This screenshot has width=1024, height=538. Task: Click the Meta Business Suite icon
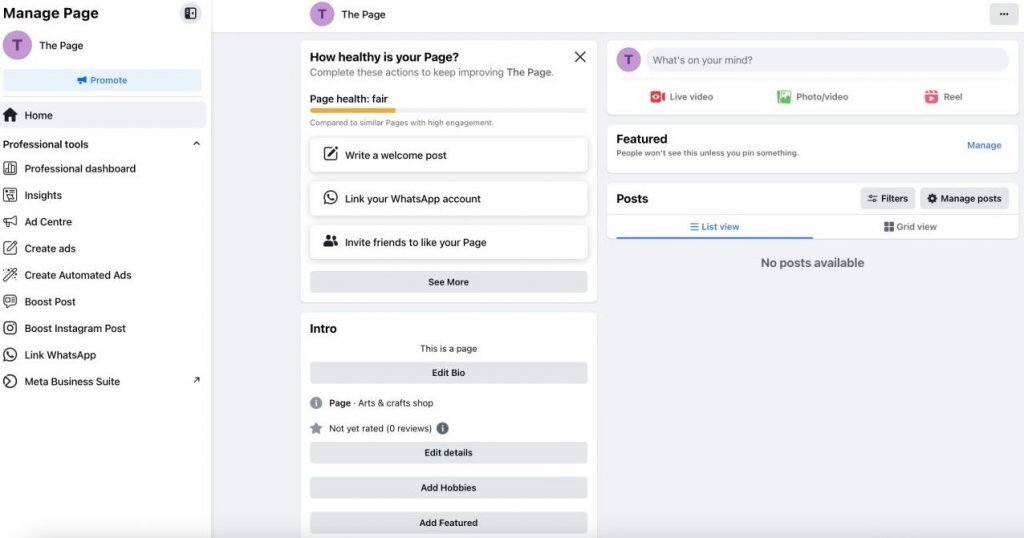[x=10, y=381]
